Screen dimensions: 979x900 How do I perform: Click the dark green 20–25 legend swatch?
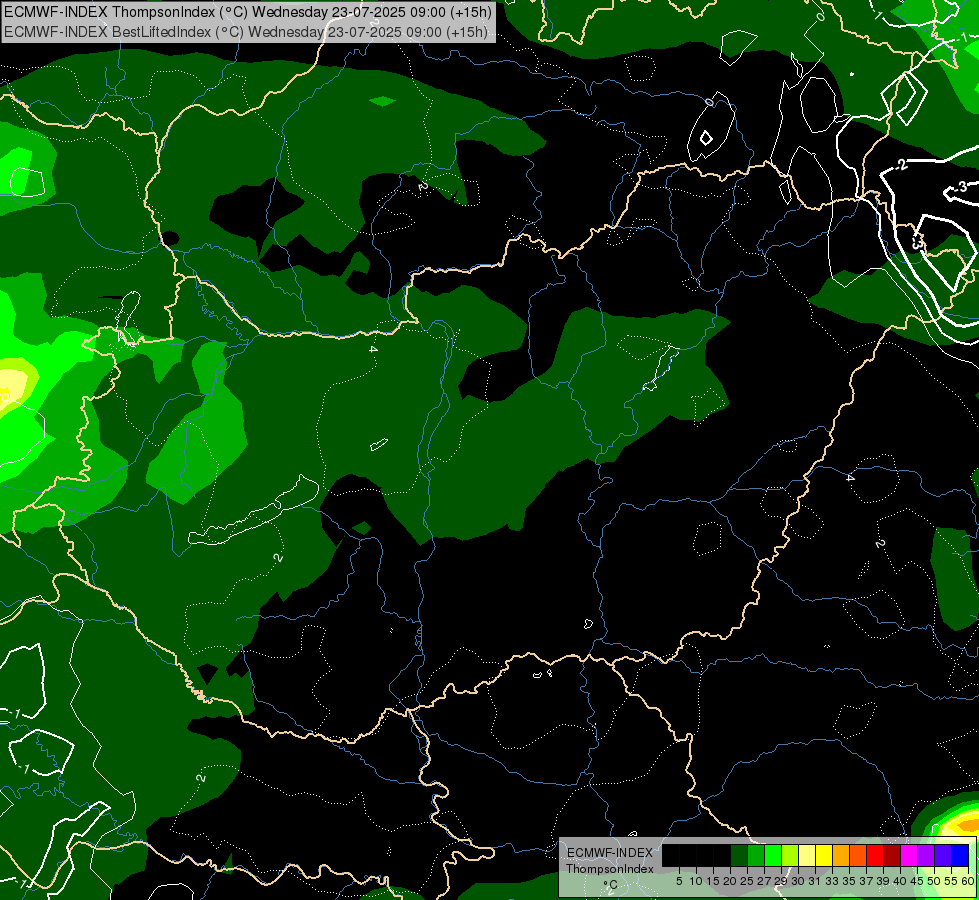click(x=739, y=855)
